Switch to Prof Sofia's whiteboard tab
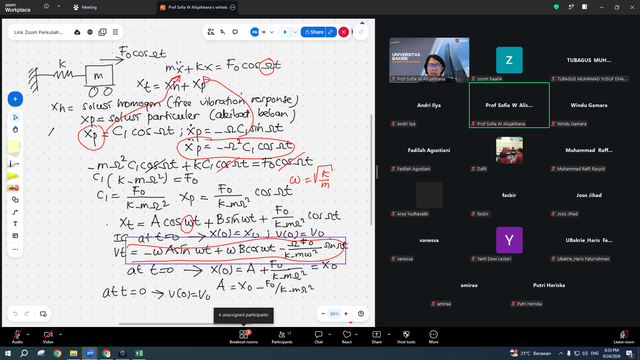640x360 pixels. tap(198, 7)
